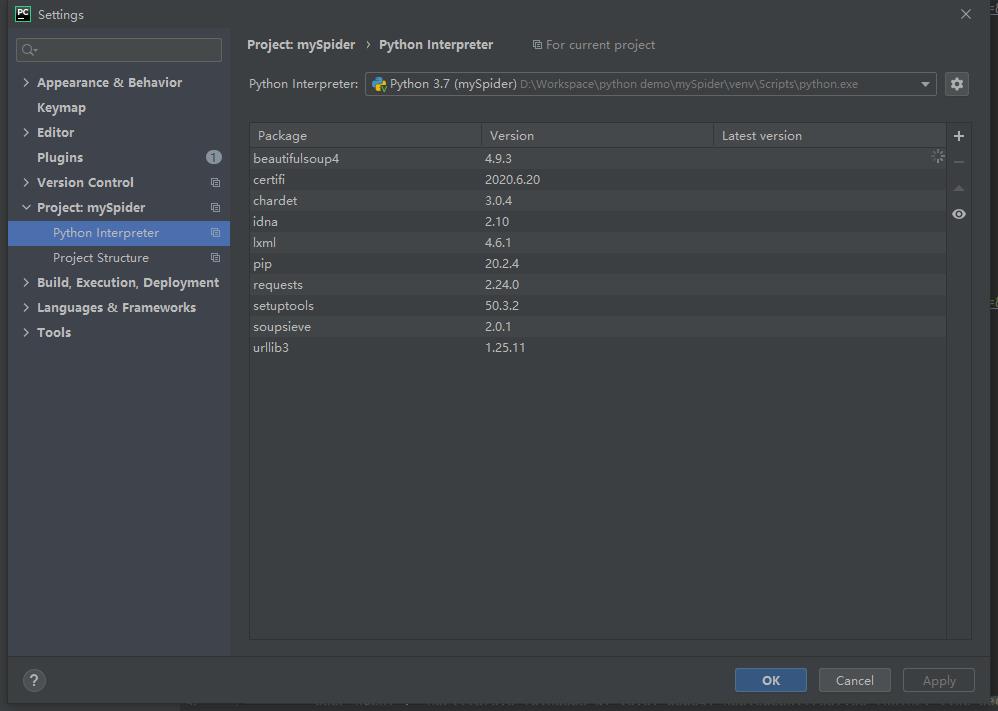The image size is (998, 711).
Task: Toggle the show early releases eye icon
Action: (x=959, y=214)
